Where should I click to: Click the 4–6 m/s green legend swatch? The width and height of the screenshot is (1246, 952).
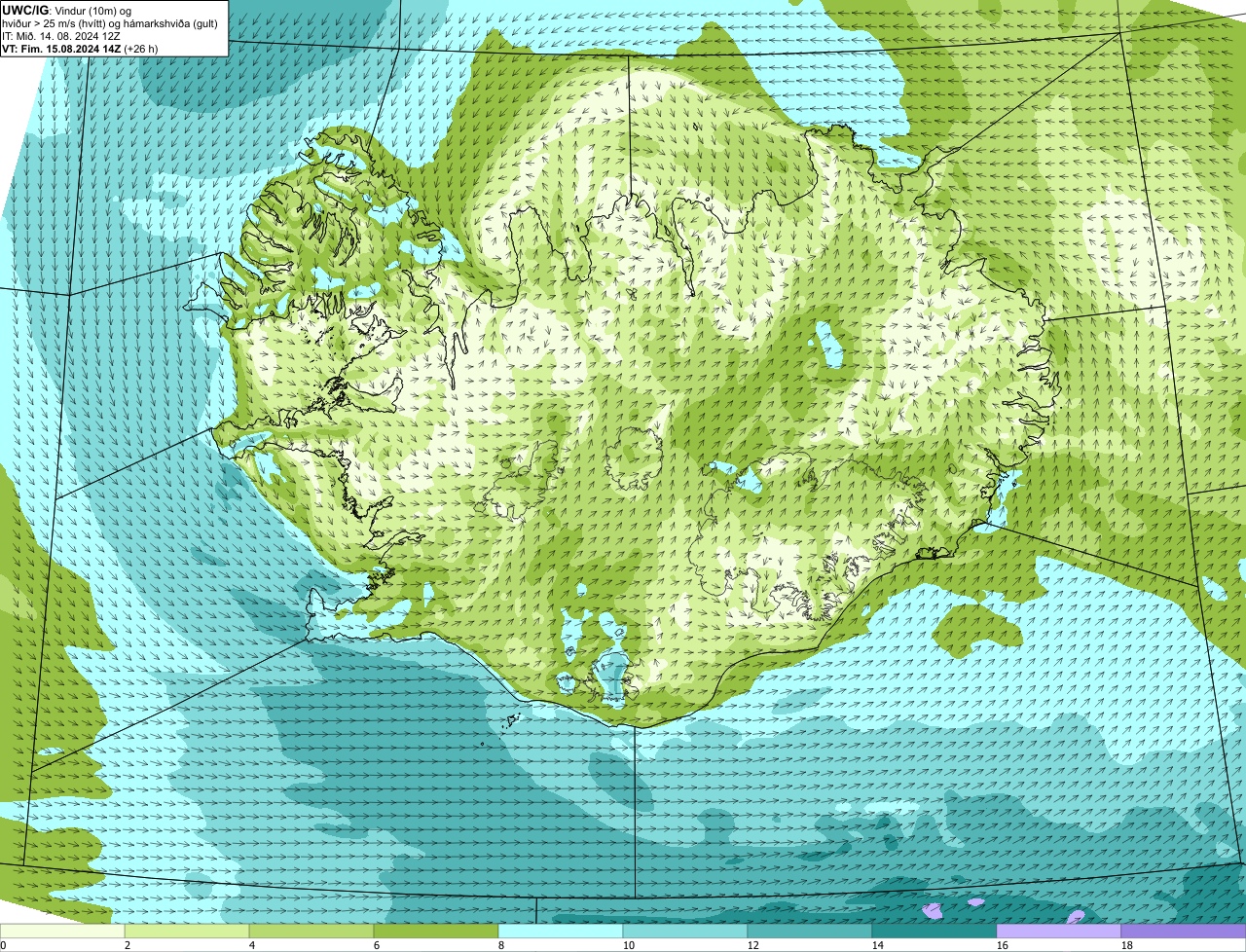(311, 932)
